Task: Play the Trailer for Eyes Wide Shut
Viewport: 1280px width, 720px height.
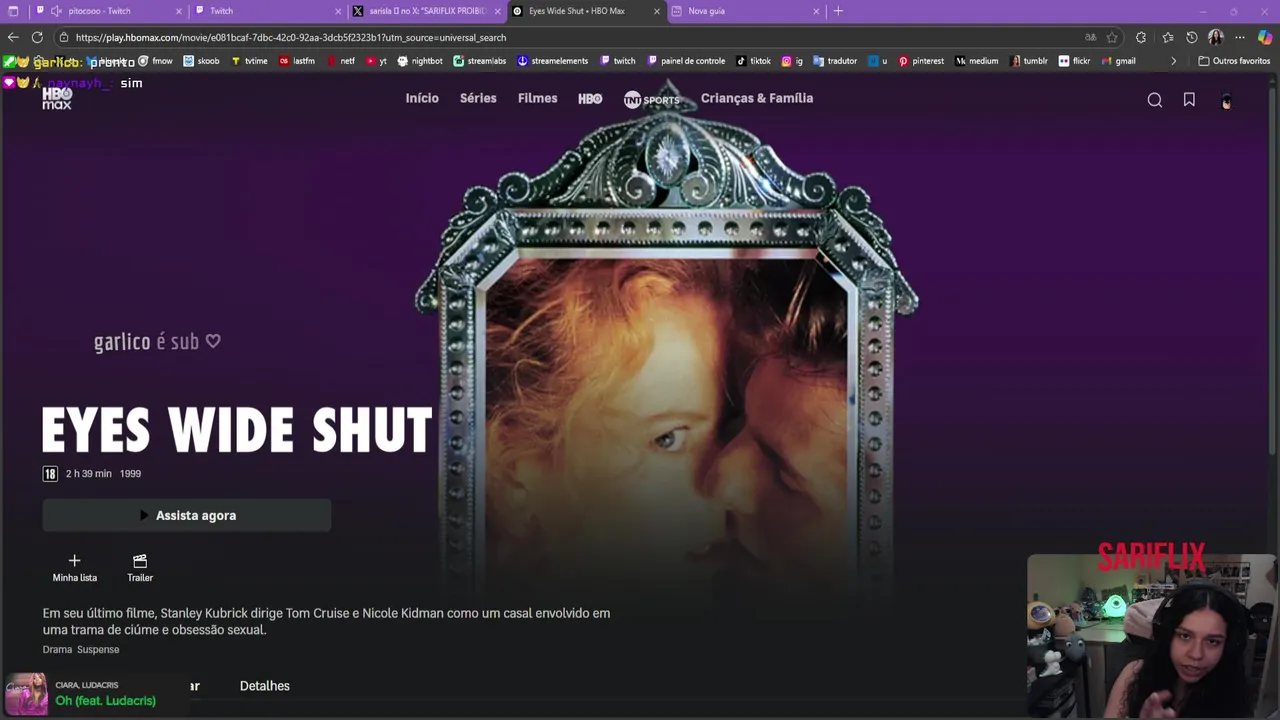Action: point(140,568)
